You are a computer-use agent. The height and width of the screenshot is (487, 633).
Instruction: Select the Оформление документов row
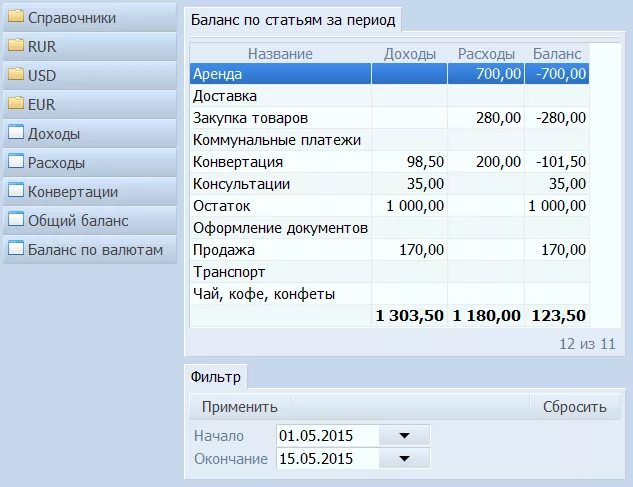coord(389,228)
